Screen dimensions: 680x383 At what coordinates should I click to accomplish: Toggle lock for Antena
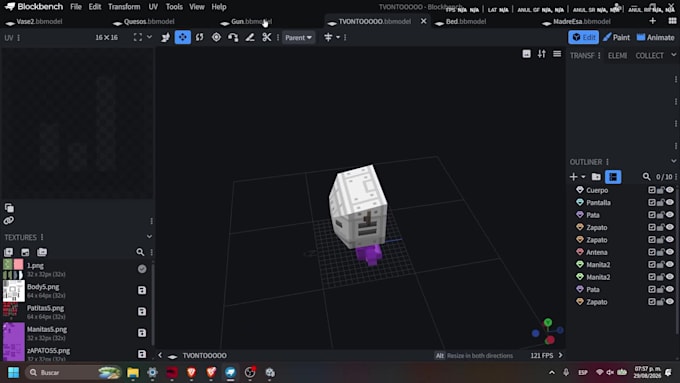tap(660, 252)
